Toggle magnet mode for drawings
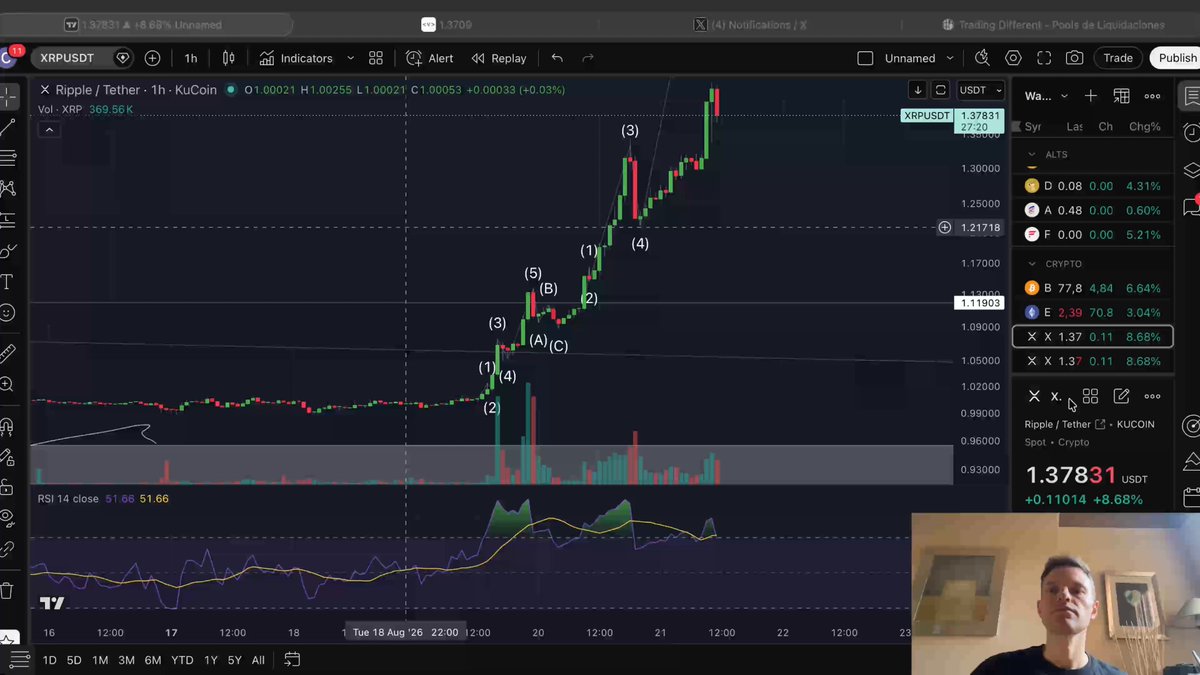1200x675 pixels. pyautogui.click(x=7, y=427)
